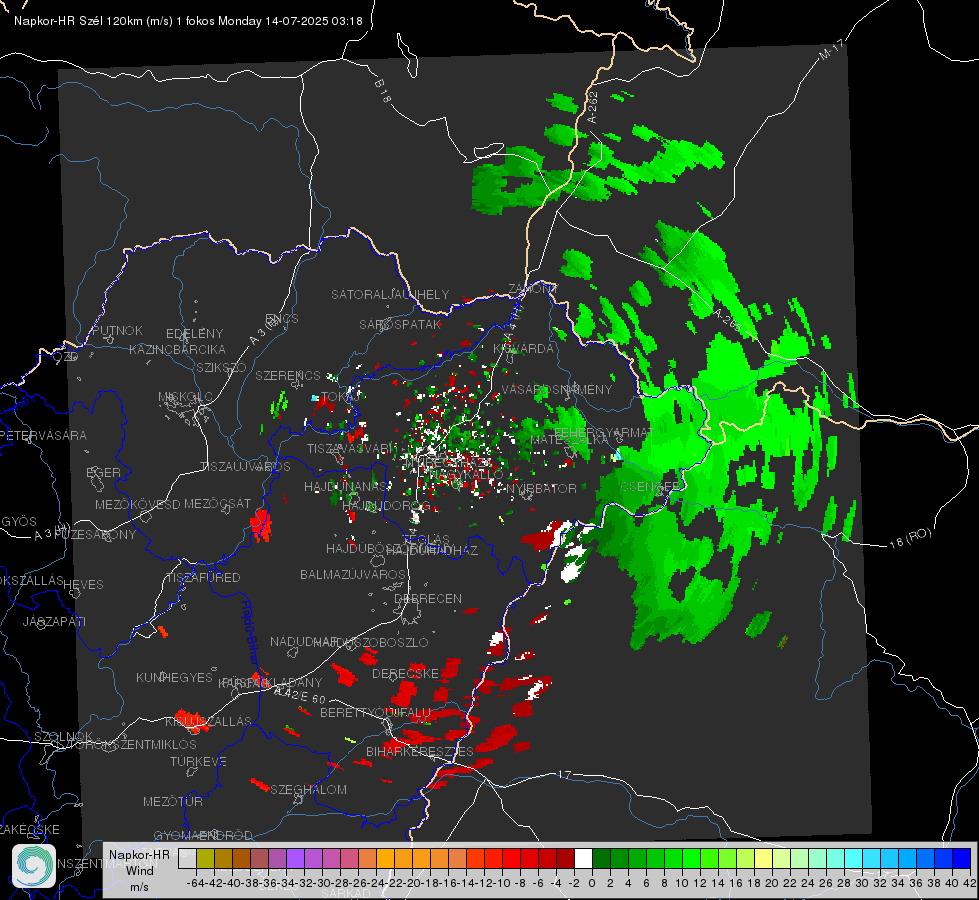Choose the darkest green swatch beside white
Image resolution: width=979 pixels, height=900 pixels.
601,858
